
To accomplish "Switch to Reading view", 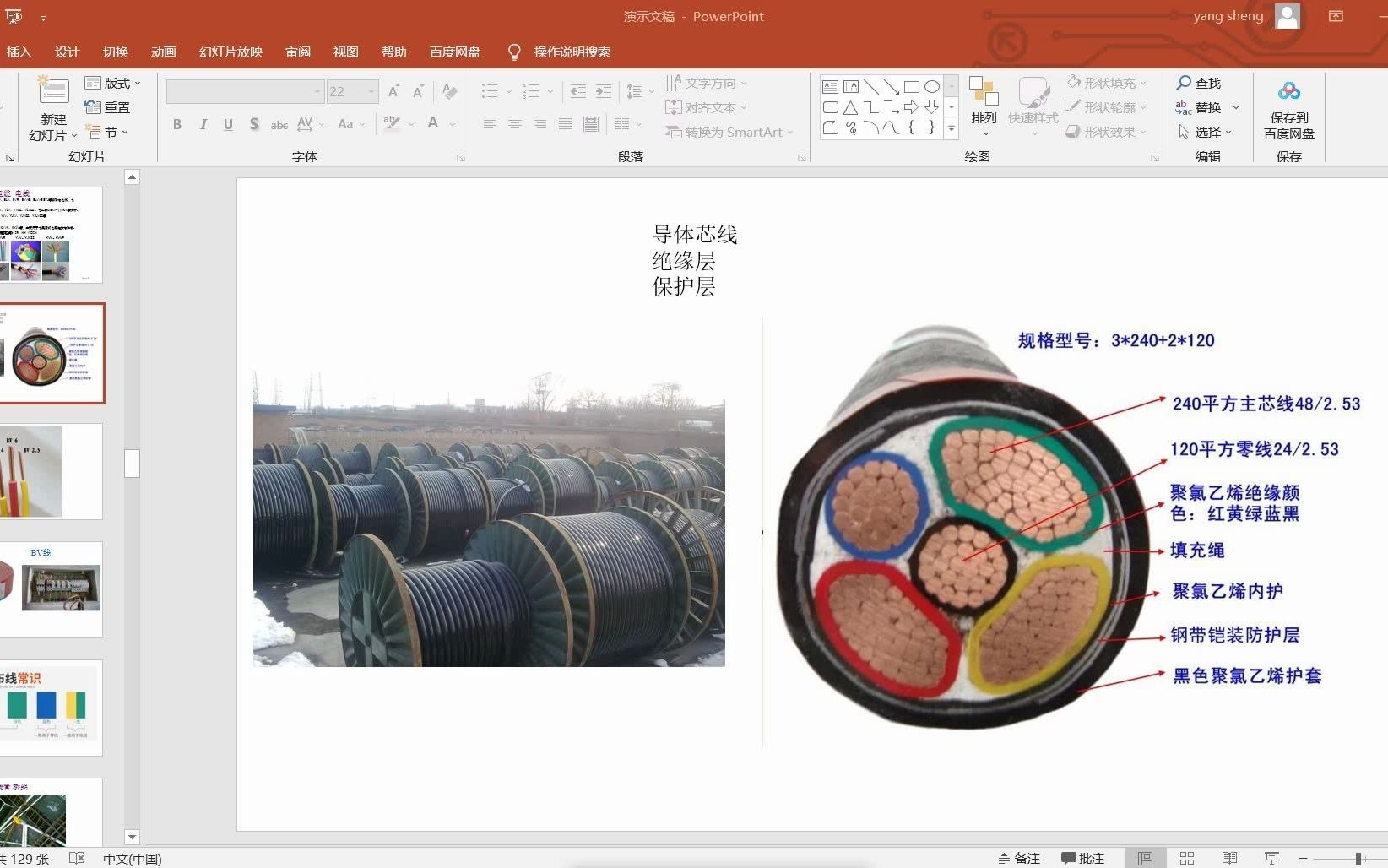I will pos(1229,858).
